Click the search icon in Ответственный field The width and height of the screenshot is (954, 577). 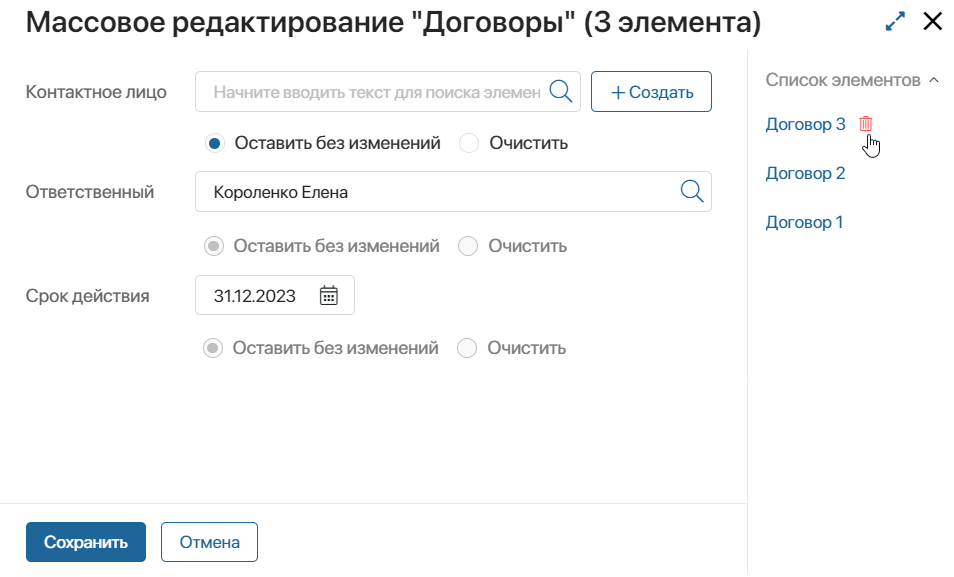coord(692,192)
